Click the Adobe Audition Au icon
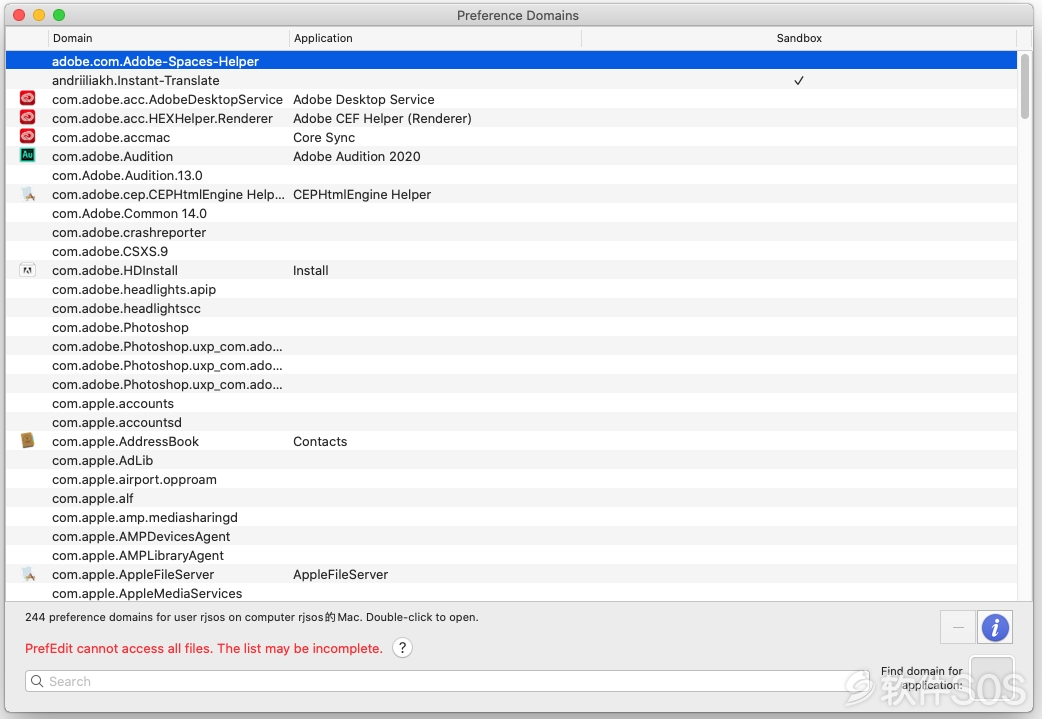The width and height of the screenshot is (1042, 719). 27,155
